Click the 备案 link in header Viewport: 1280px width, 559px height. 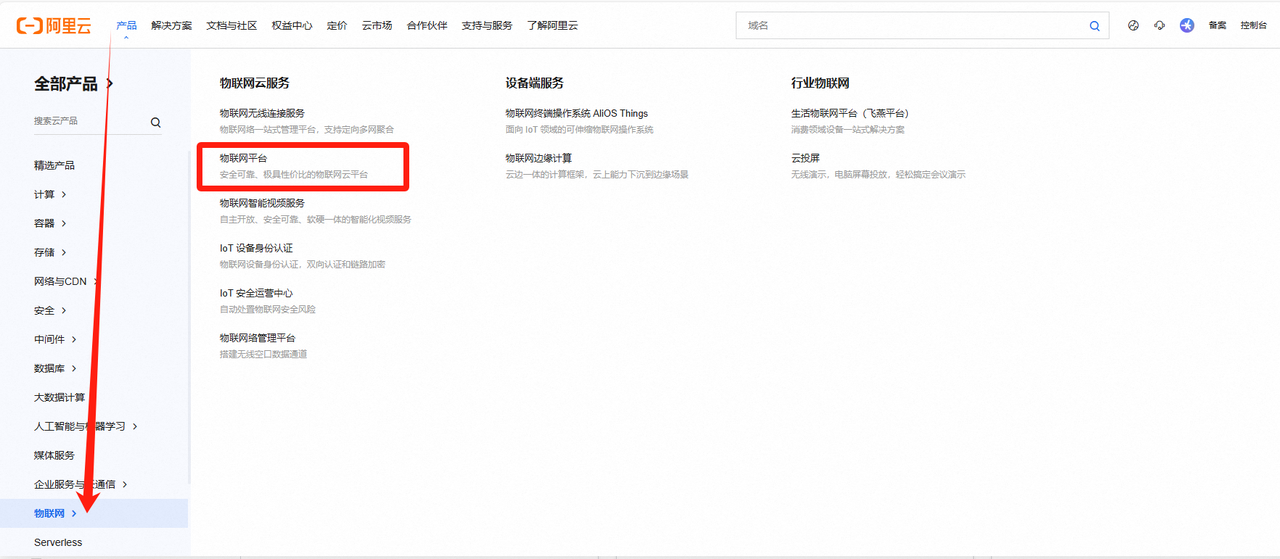pyautogui.click(x=1217, y=26)
